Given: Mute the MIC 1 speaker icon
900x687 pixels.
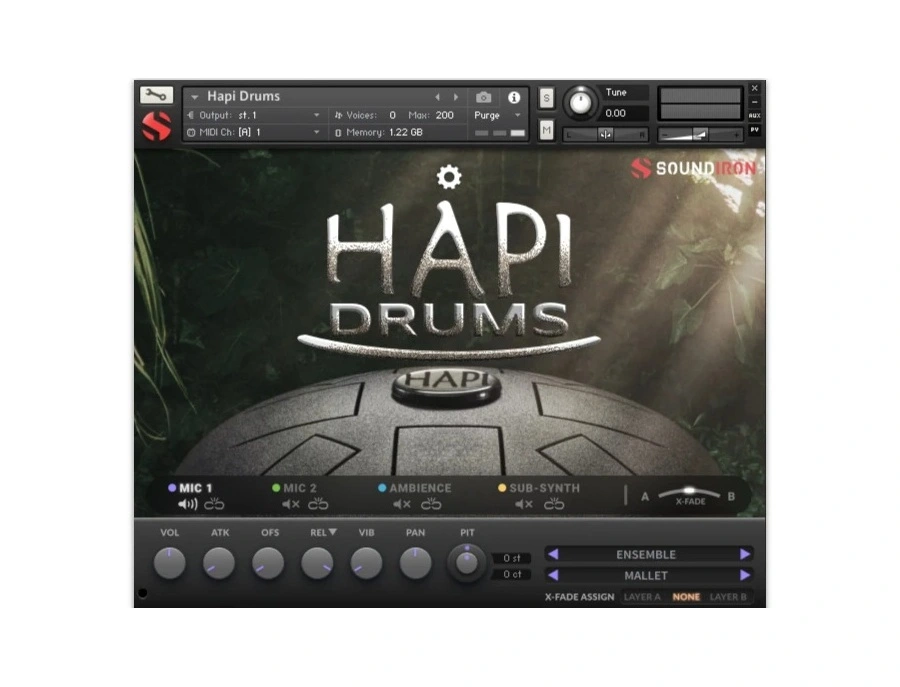Looking at the screenshot, I should (187, 504).
